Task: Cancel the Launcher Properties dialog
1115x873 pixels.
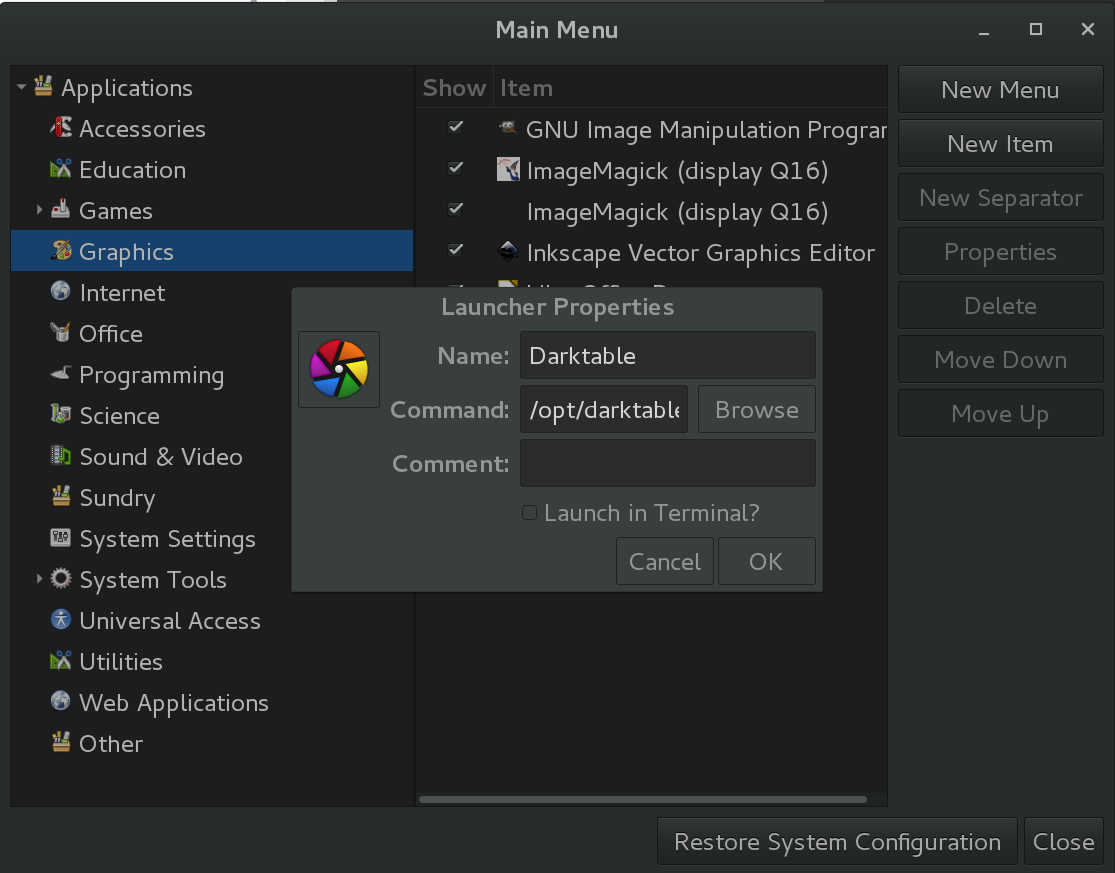Action: [665, 562]
